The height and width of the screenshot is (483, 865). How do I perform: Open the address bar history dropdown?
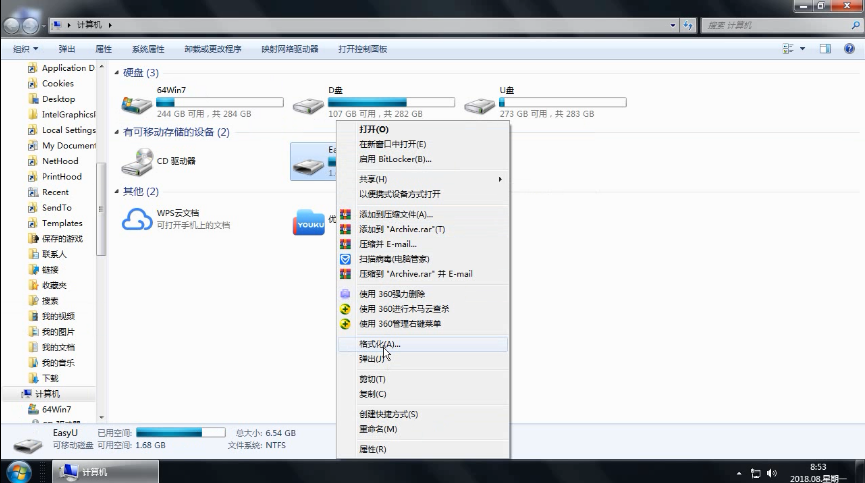(673, 25)
